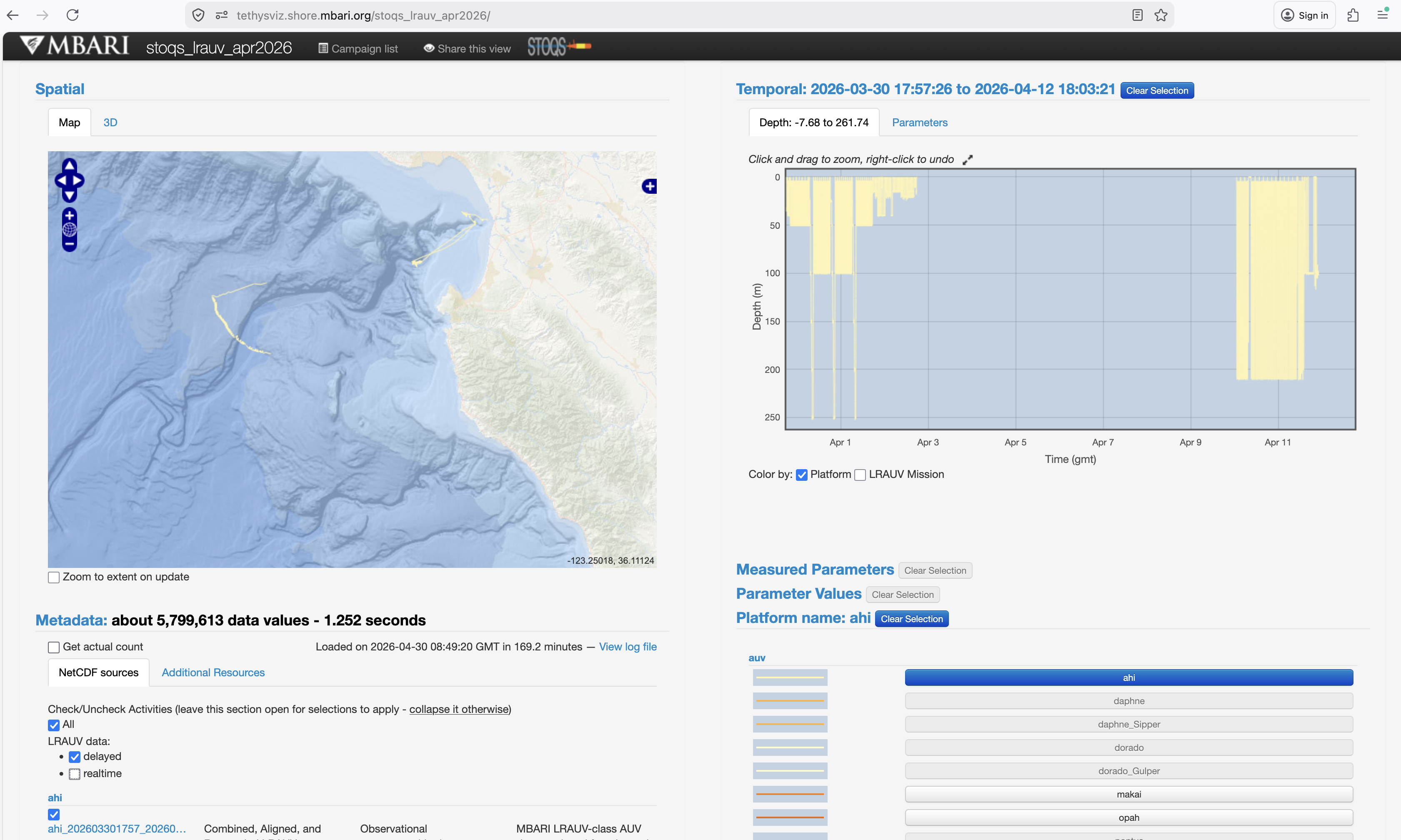Switch to the Parameters tab
The height and width of the screenshot is (840, 1401).
click(x=919, y=122)
